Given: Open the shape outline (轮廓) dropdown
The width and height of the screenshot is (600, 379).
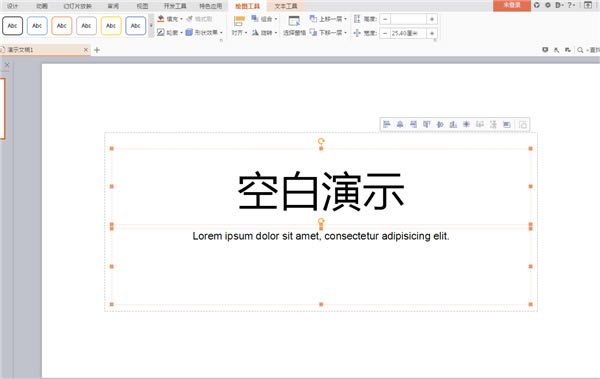Looking at the screenshot, I should tap(170, 33).
